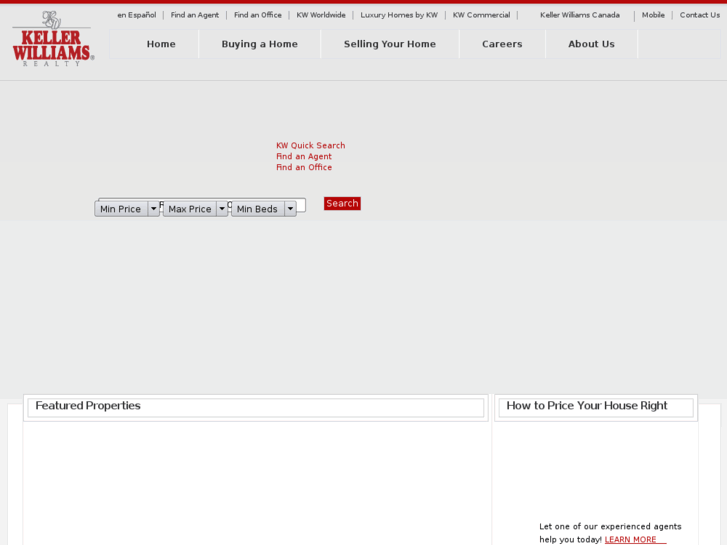Open Luxury Homes by KW link
Screen dimensions: 727x545
tap(399, 15)
